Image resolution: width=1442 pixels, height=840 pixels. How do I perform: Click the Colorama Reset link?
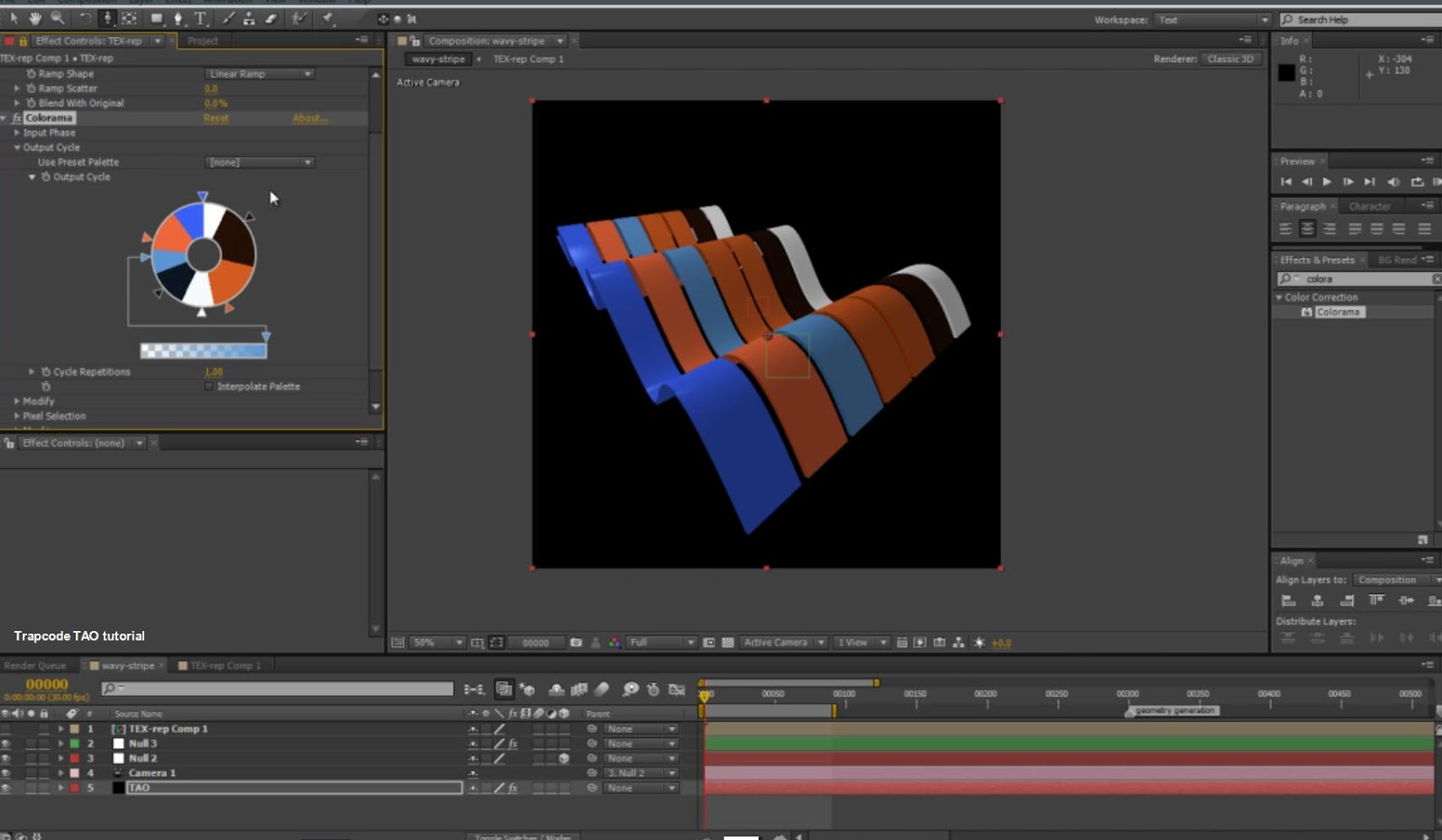tap(215, 118)
